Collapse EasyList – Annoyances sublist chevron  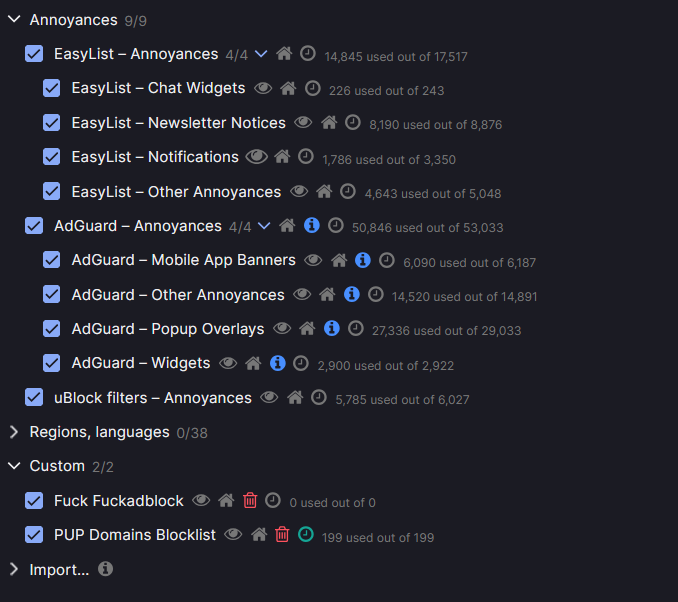pyautogui.click(x=261, y=54)
